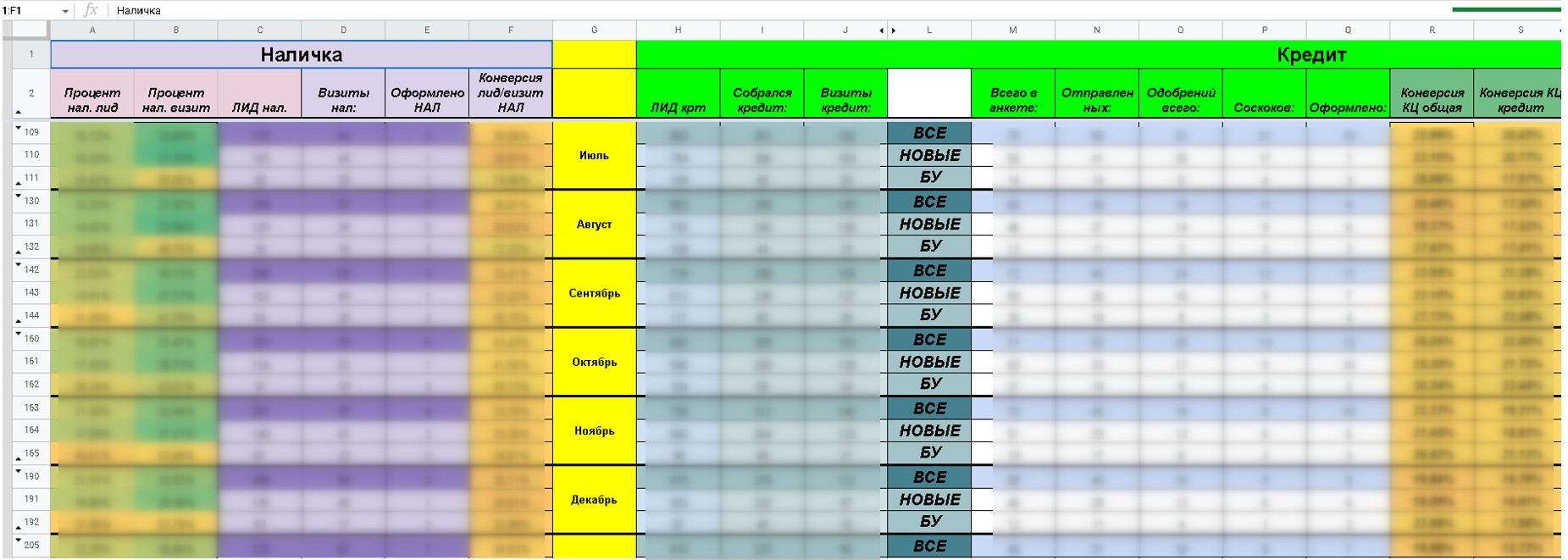
Task: Click the fx function icon
Action: (x=91, y=10)
